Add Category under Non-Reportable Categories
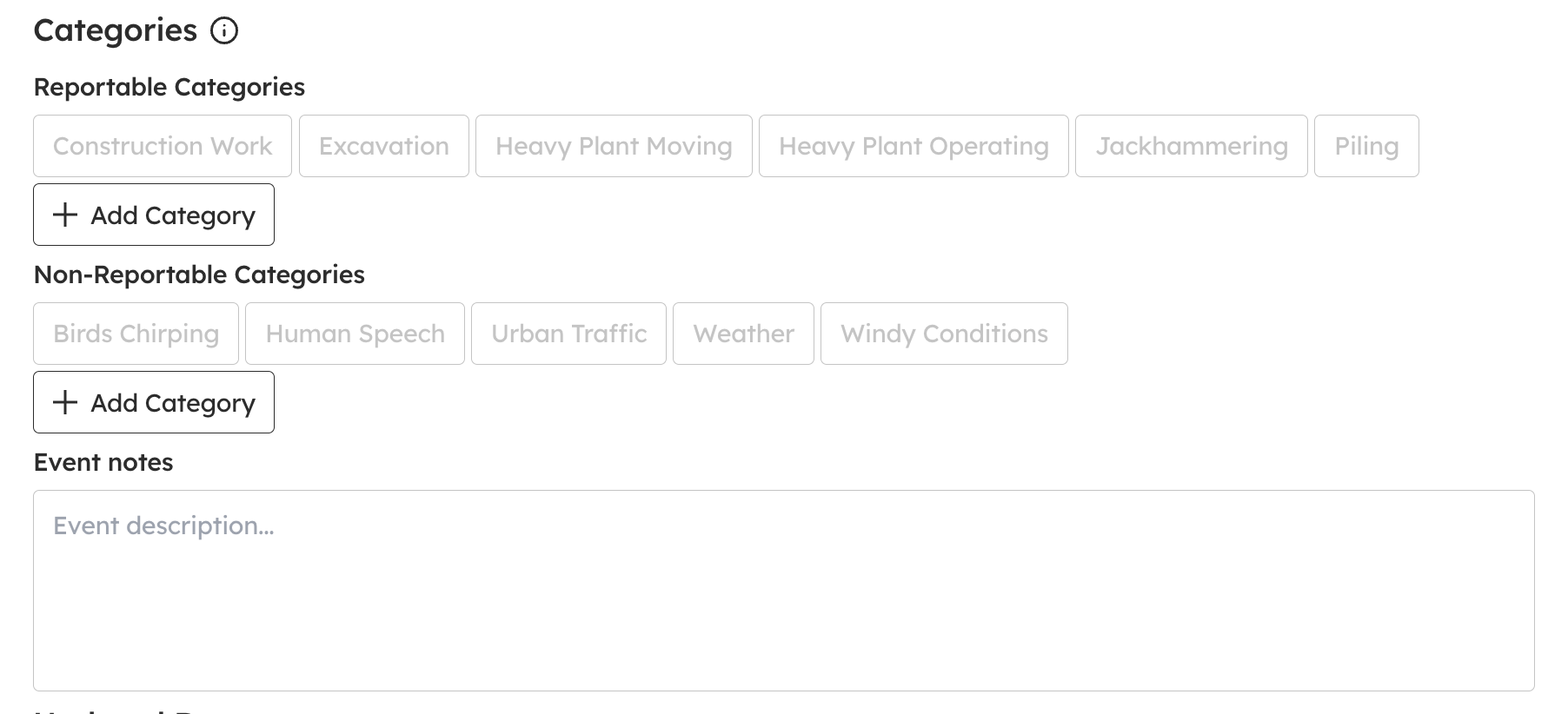This screenshot has width=1568, height=714. 154,402
